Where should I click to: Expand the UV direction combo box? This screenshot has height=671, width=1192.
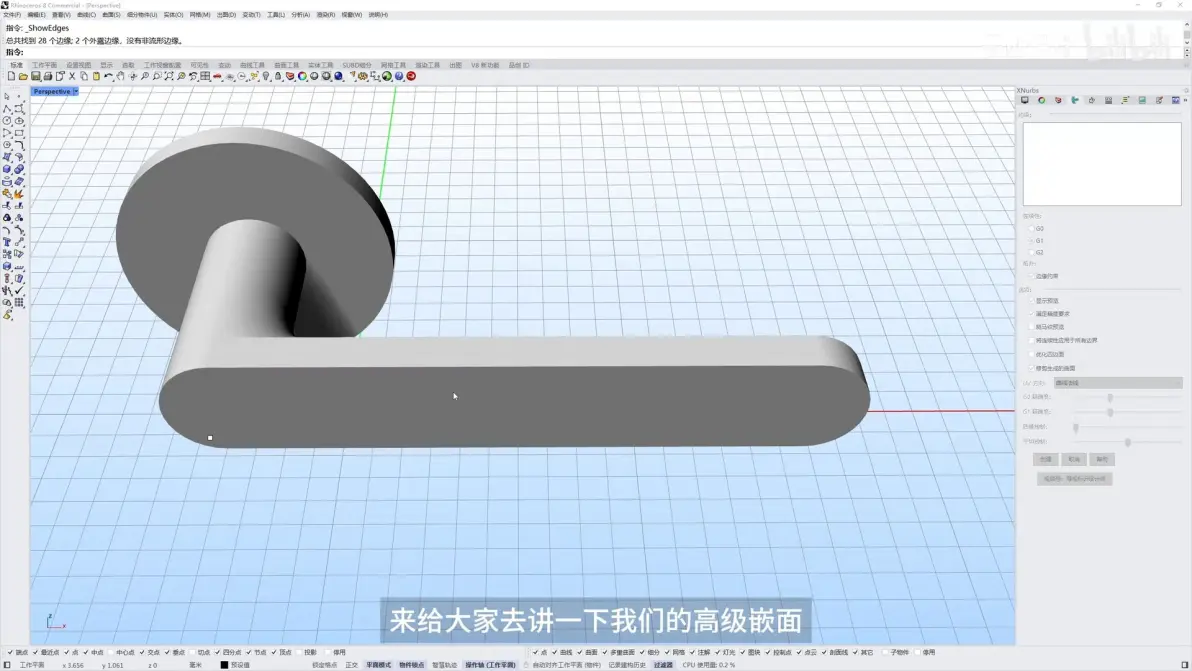(x=1118, y=383)
